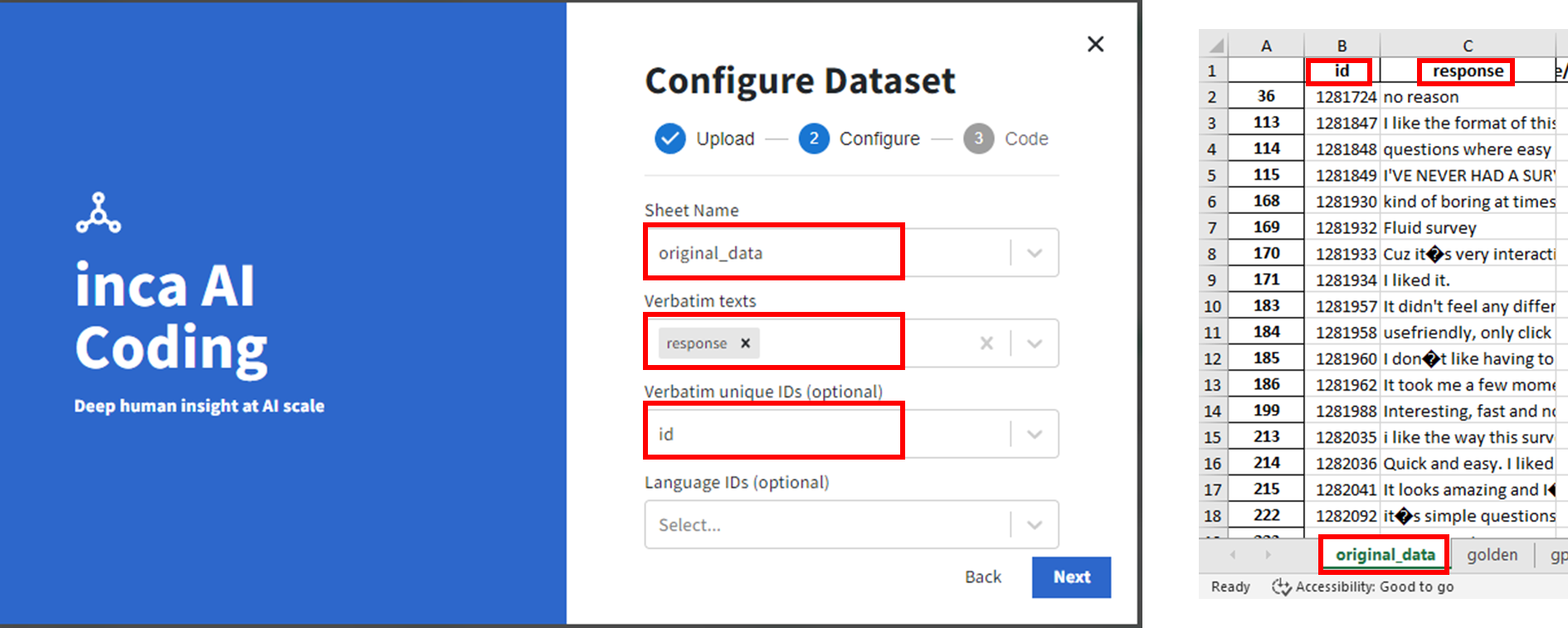Expand the Language IDs dropdown arrow

pyautogui.click(x=1035, y=524)
